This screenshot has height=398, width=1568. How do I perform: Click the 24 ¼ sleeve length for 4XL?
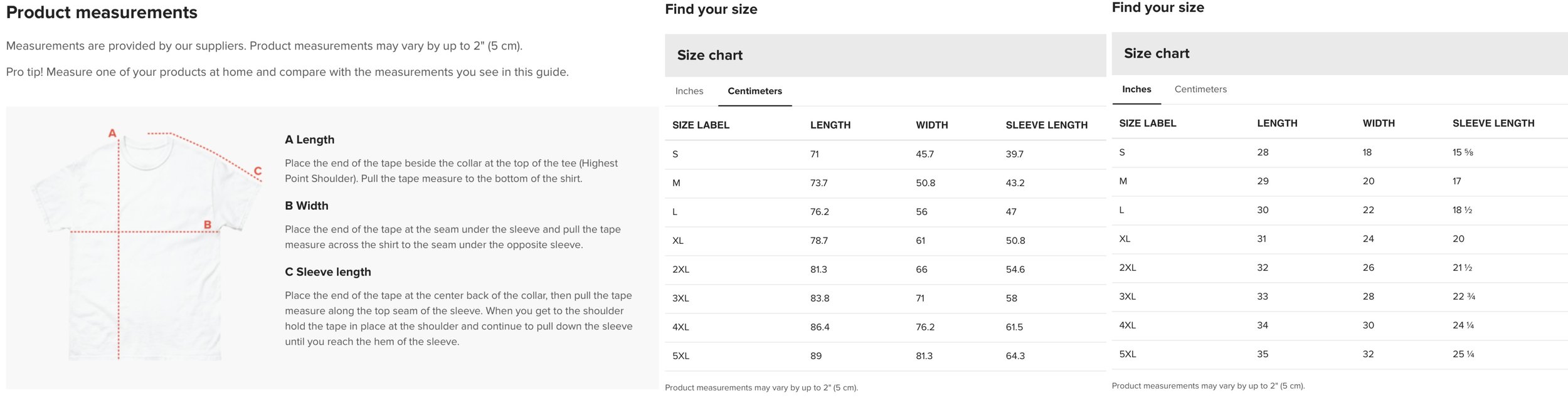[1463, 325]
